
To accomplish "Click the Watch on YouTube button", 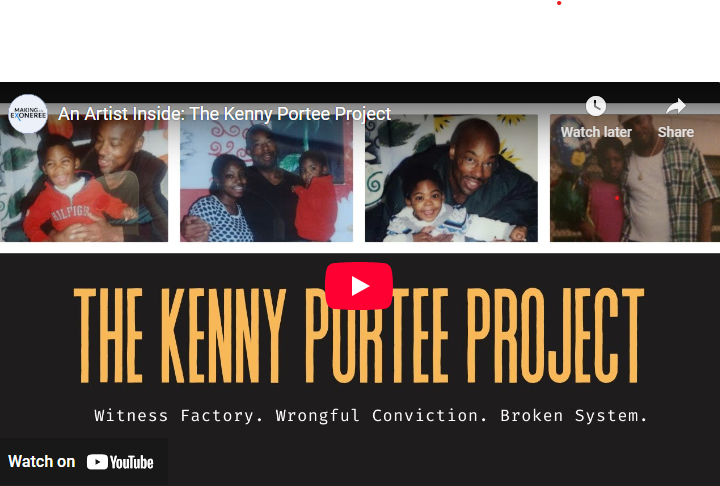I will pyautogui.click(x=84, y=462).
